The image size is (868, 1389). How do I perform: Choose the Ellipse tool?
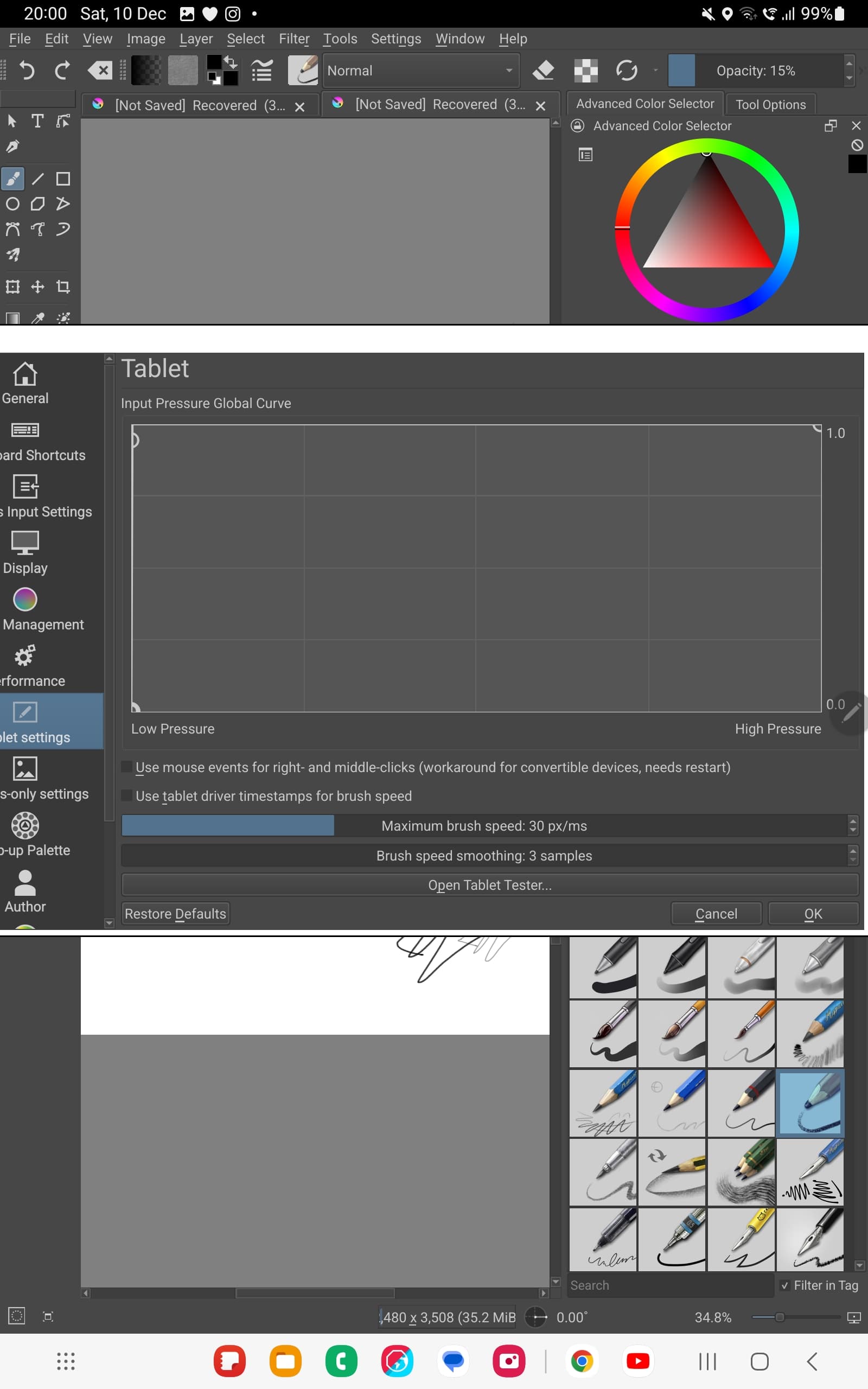coord(12,204)
